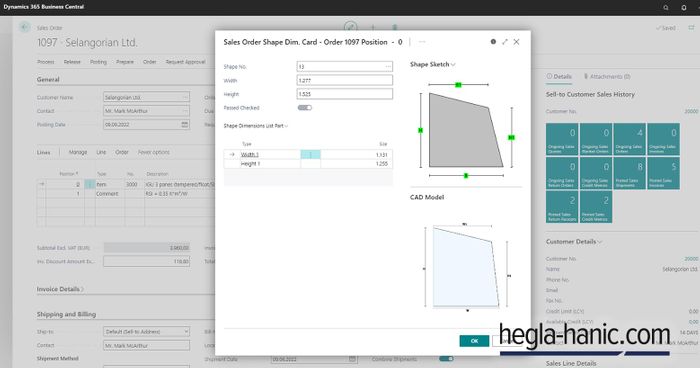Image resolution: width=700 pixels, height=368 pixels.
Task: Expand the Invoice Details section
Action: coord(60,289)
